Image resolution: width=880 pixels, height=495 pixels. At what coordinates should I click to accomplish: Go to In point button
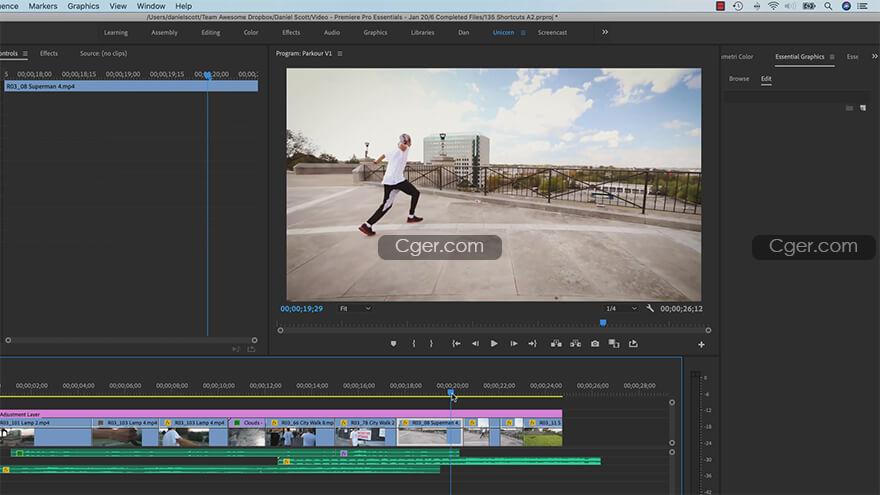click(456, 343)
